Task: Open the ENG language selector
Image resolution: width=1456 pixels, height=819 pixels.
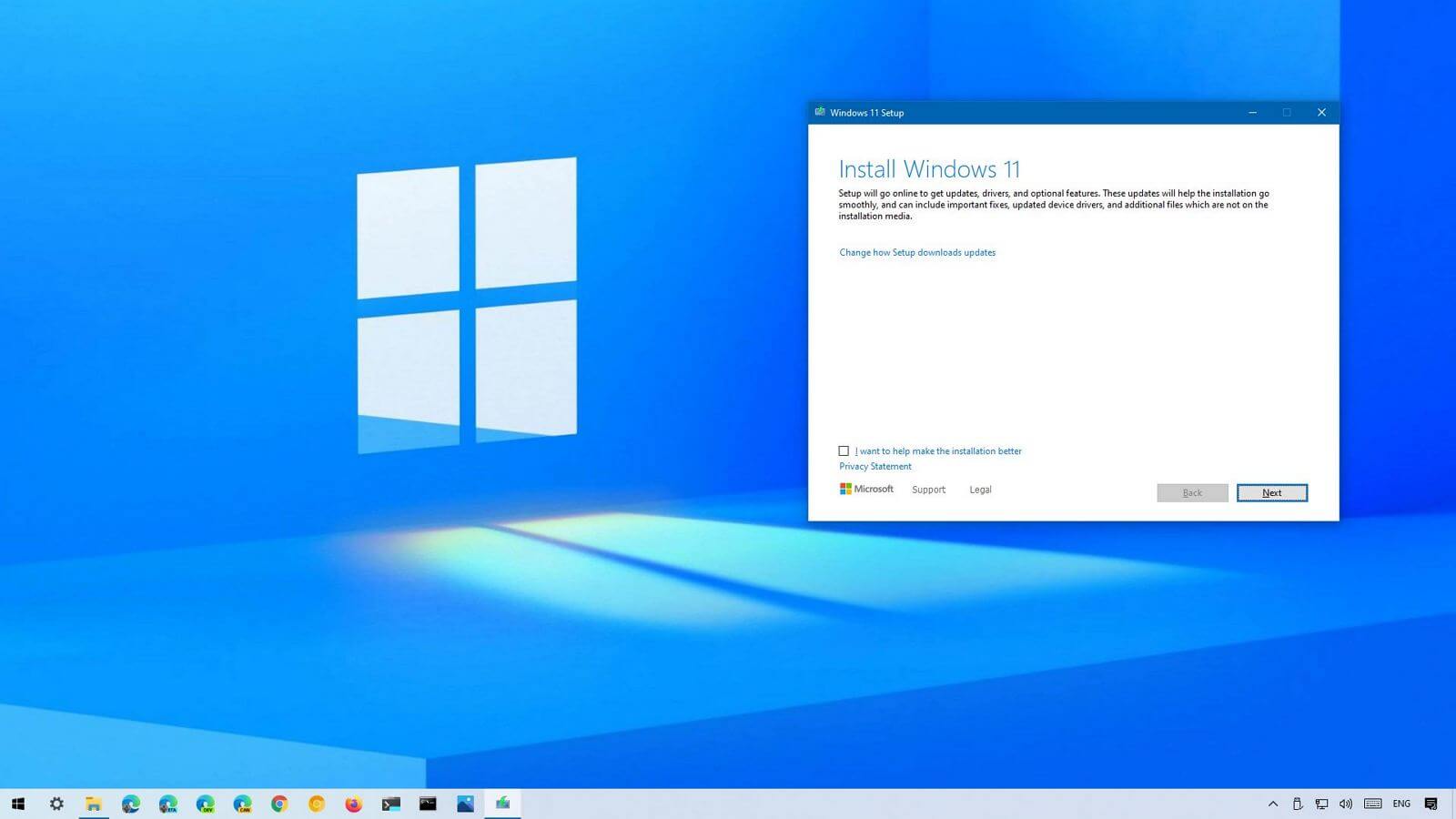Action: [1401, 804]
